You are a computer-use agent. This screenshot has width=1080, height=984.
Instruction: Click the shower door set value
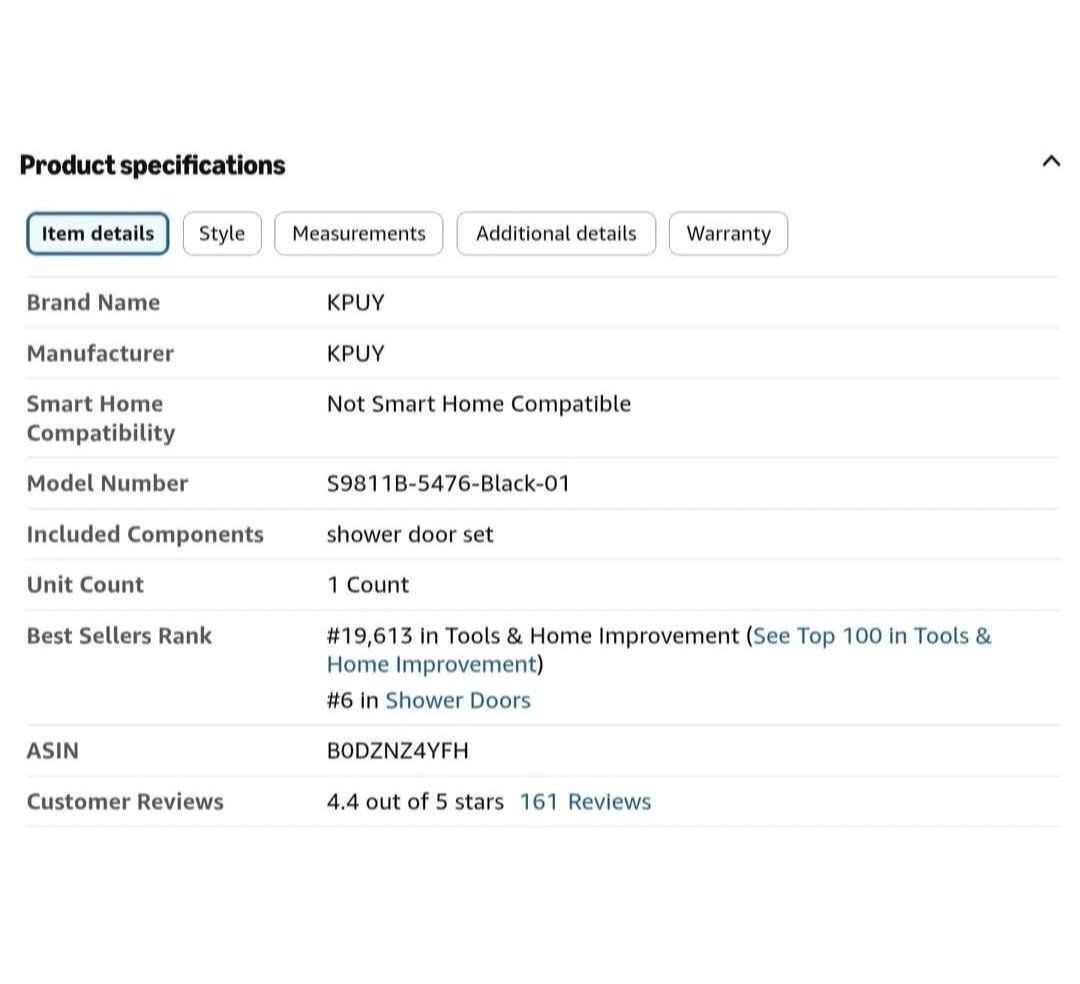(410, 534)
